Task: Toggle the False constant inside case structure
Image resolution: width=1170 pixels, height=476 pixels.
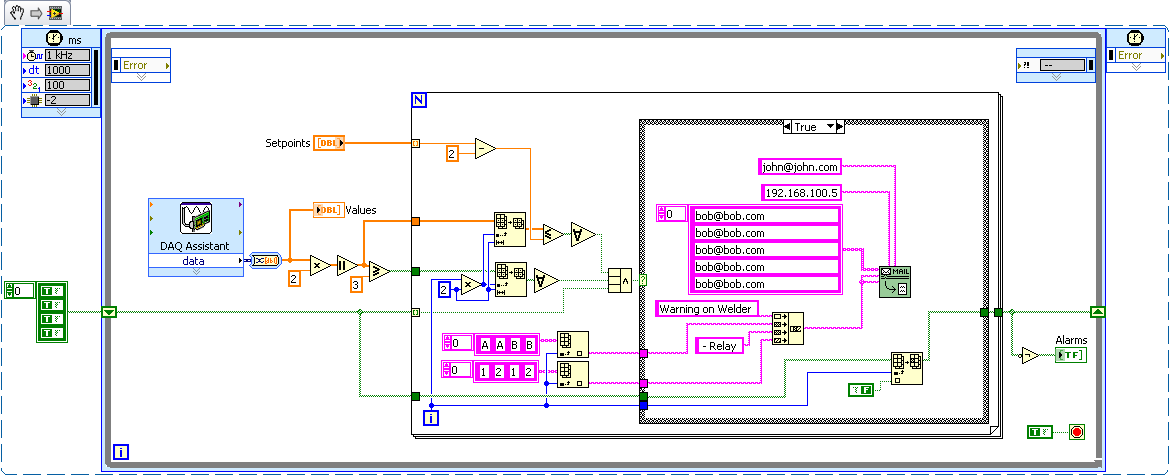Action: (x=860, y=389)
